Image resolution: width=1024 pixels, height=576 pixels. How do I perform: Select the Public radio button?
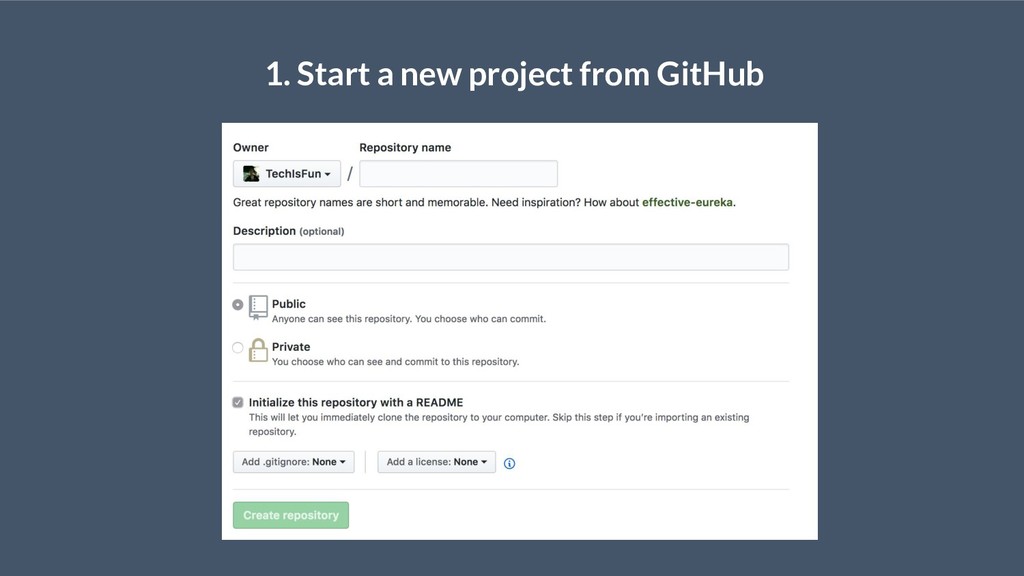point(238,305)
